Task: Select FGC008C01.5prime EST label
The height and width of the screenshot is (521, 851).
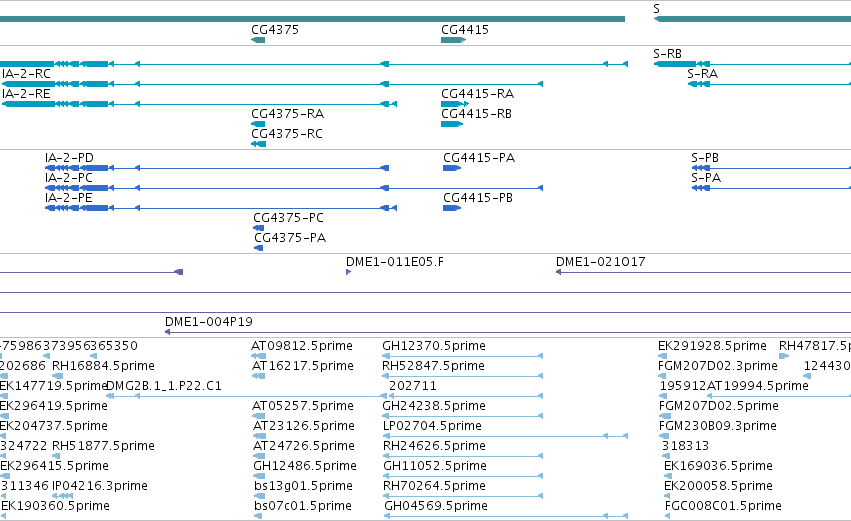Action: click(723, 506)
